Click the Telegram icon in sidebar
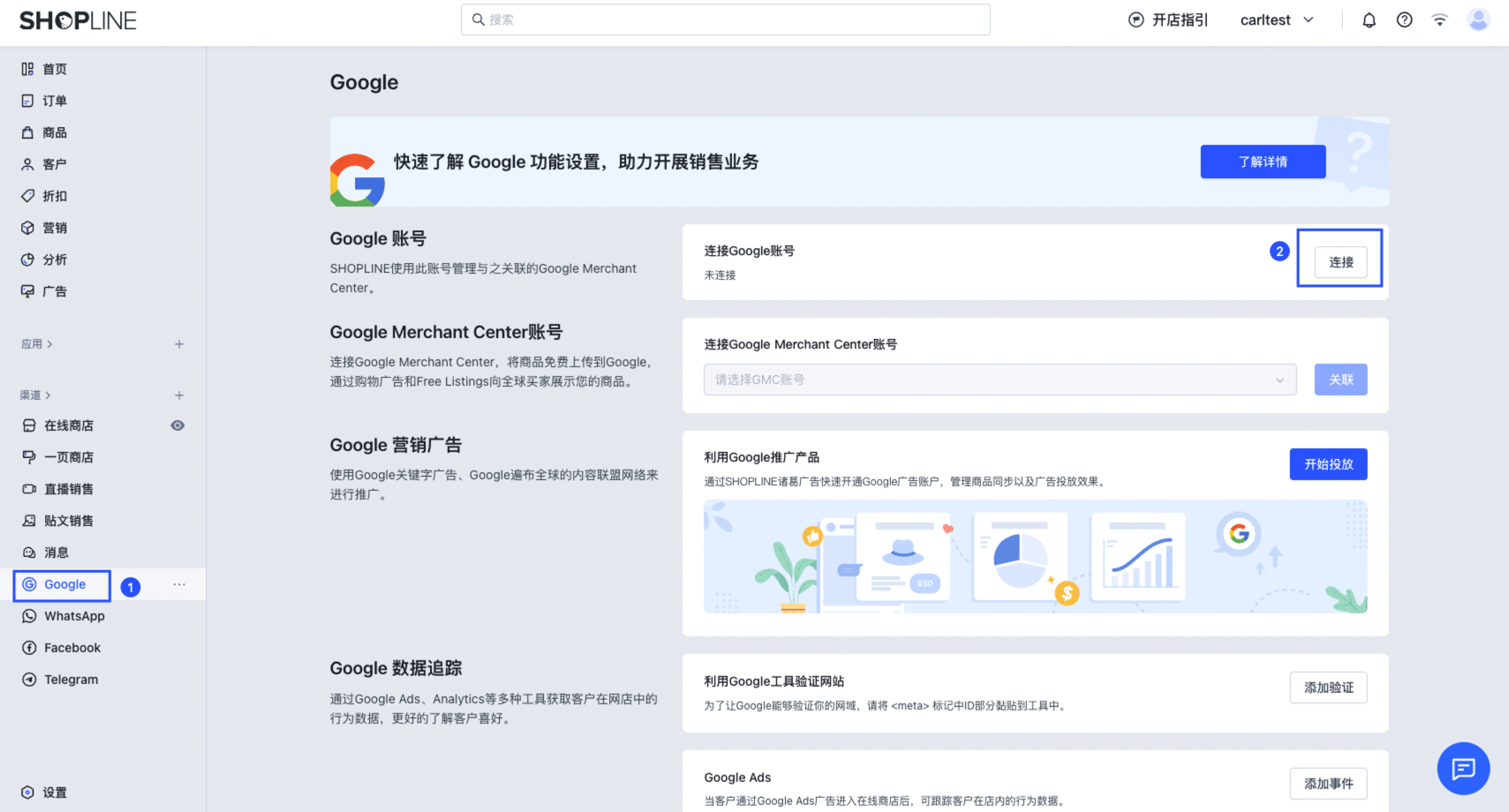Viewport: 1509px width, 812px height. point(29,680)
